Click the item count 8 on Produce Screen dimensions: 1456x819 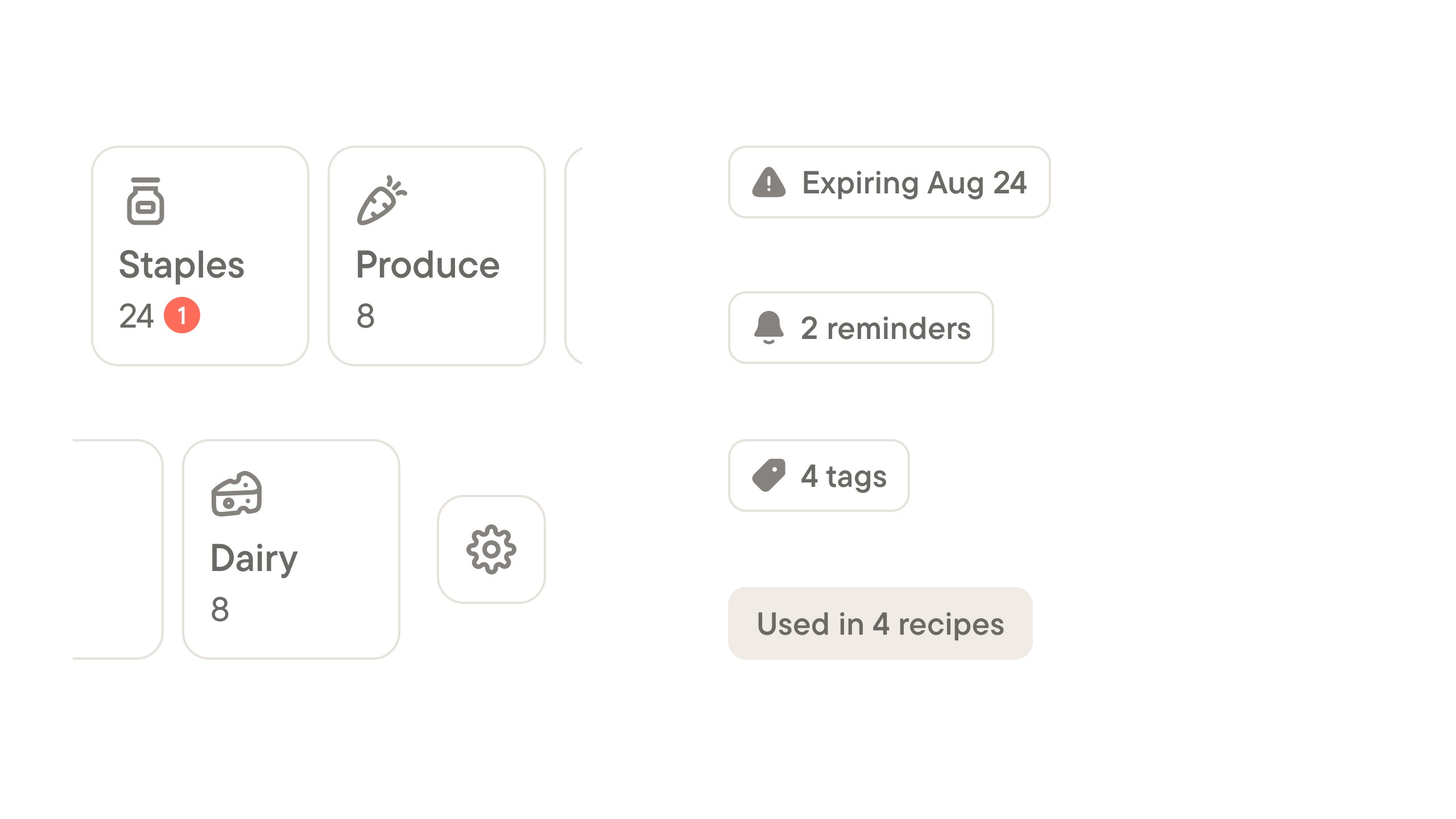(367, 317)
